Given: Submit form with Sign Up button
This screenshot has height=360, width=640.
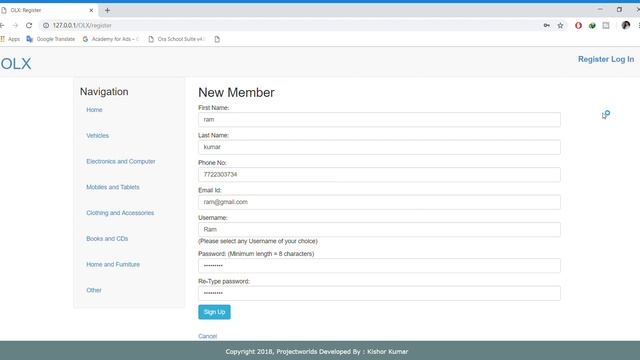Looking at the screenshot, I should click(214, 312).
